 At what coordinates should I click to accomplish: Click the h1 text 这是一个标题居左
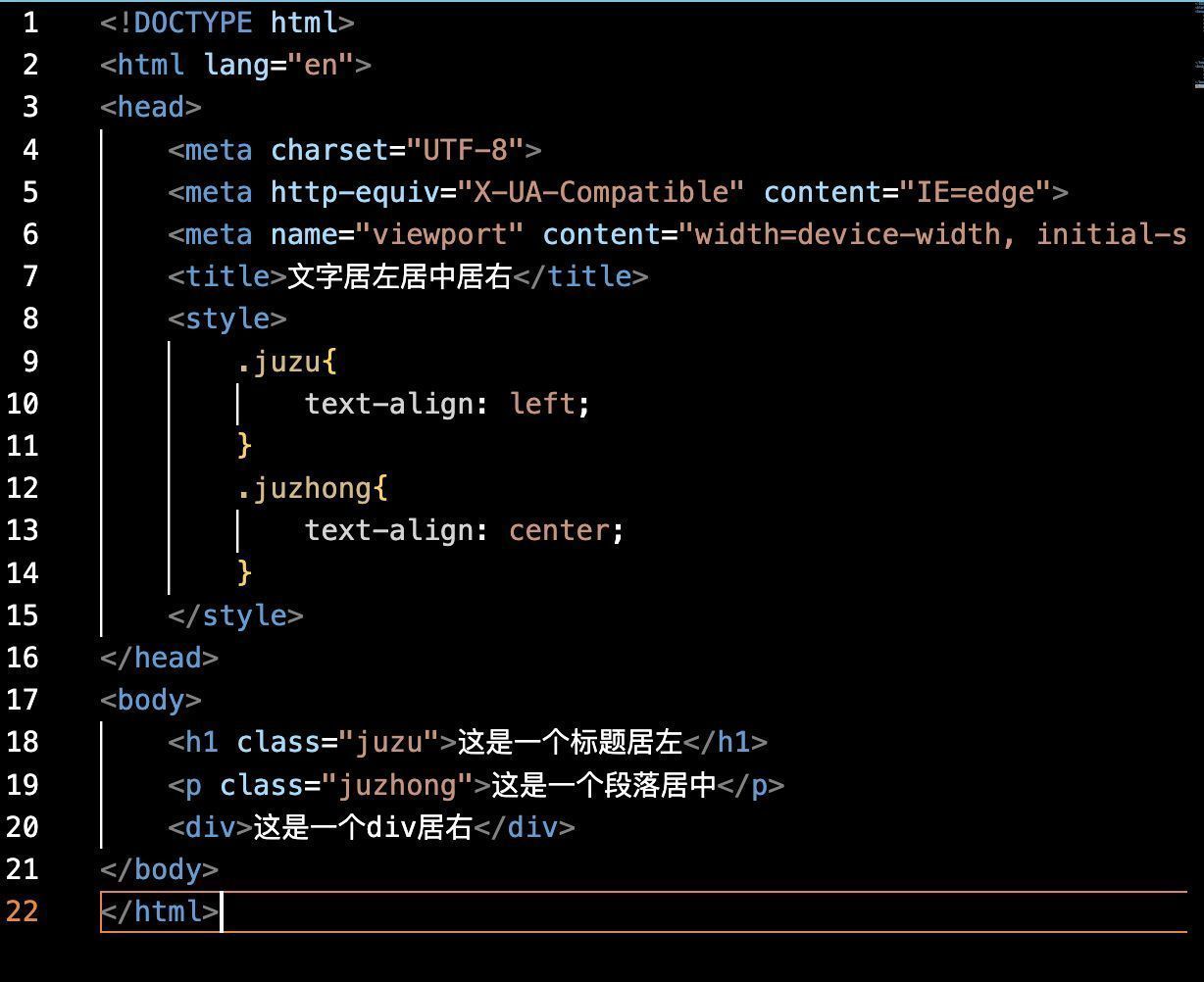point(570,742)
